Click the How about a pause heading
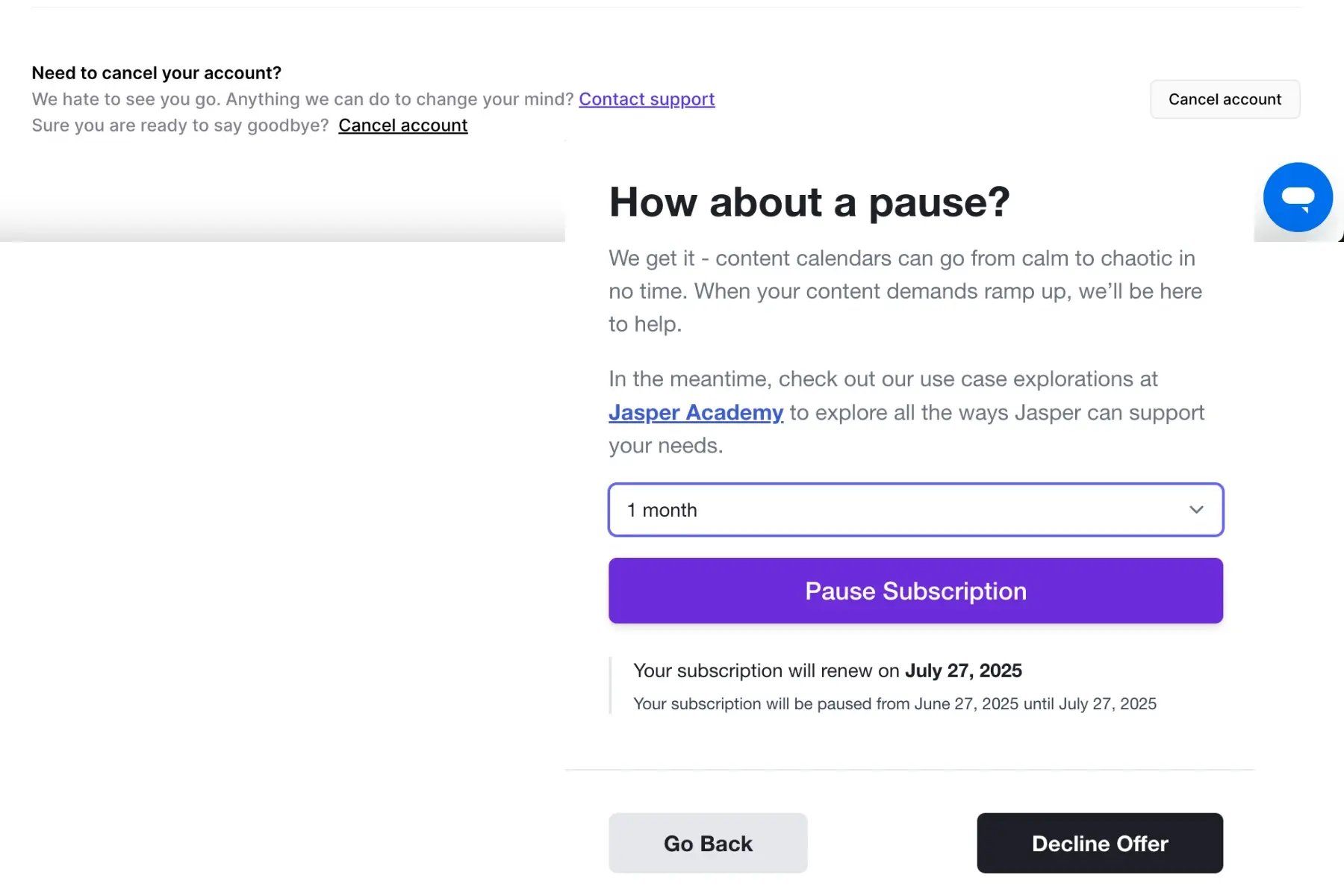This screenshot has height=896, width=1344. coord(809,202)
